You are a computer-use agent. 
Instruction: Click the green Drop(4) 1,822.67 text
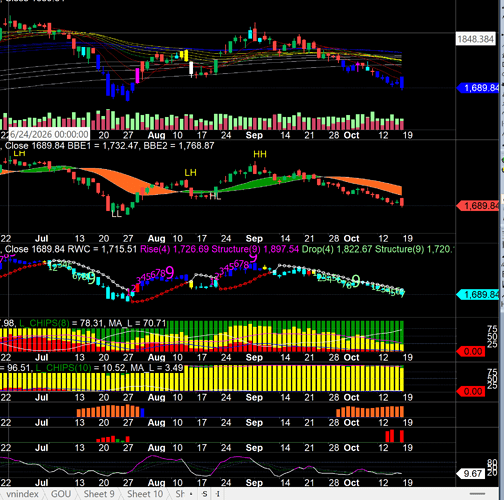[337, 249]
